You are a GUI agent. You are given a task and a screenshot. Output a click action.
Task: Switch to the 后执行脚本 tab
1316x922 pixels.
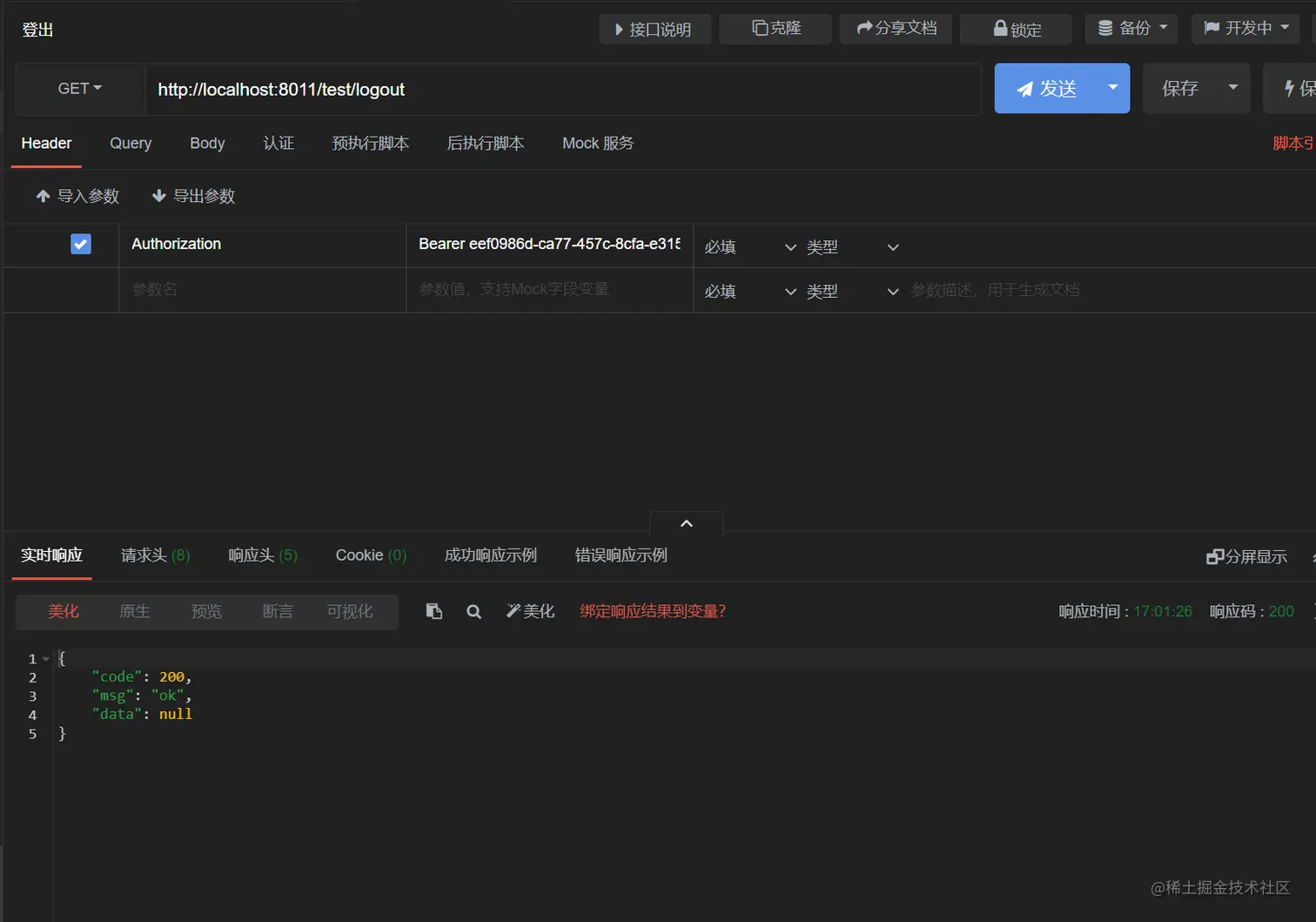point(485,144)
